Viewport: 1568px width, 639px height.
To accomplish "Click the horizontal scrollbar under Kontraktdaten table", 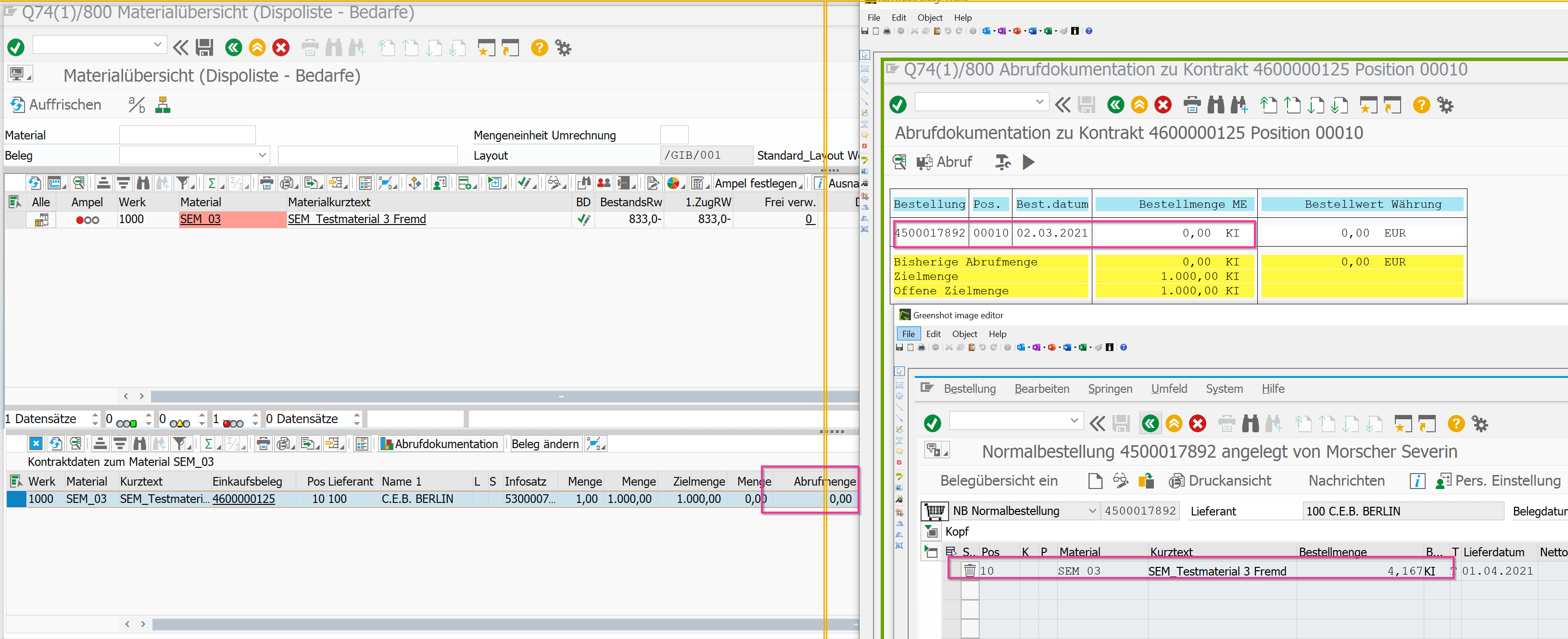I will point(487,625).
